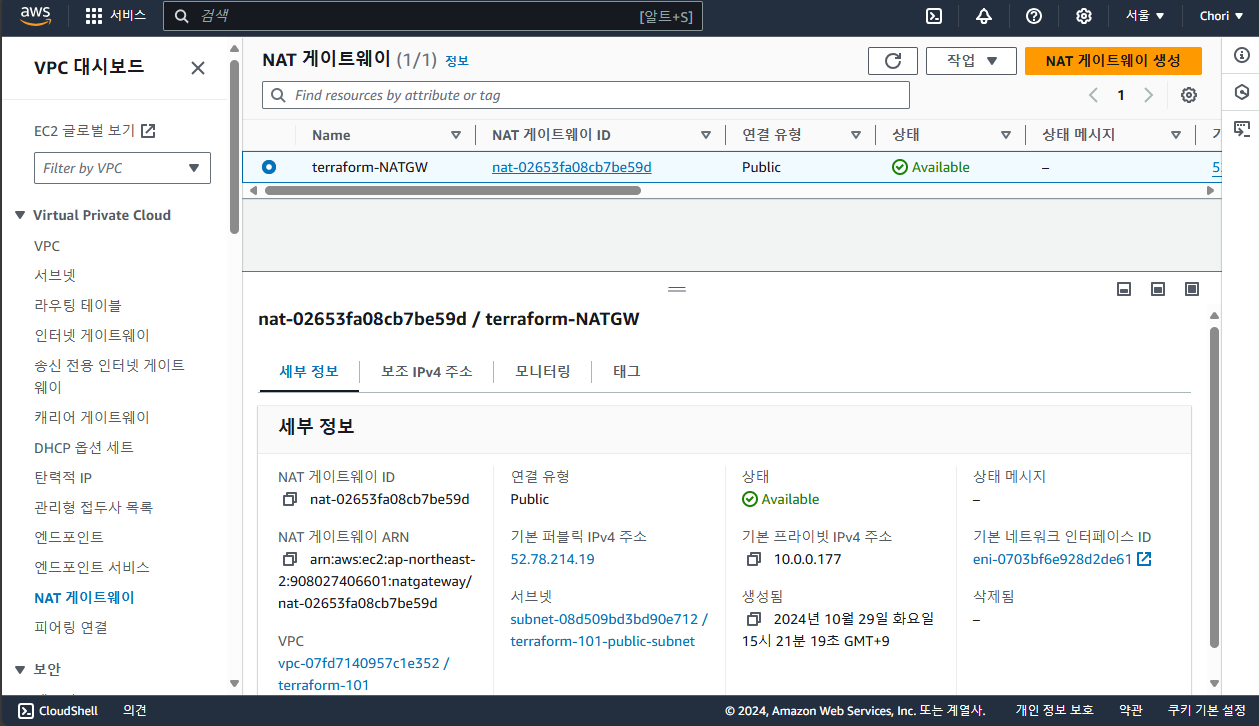This screenshot has width=1259, height=726.
Task: Select the terraform-NATGW row radio button
Action: [x=269, y=167]
